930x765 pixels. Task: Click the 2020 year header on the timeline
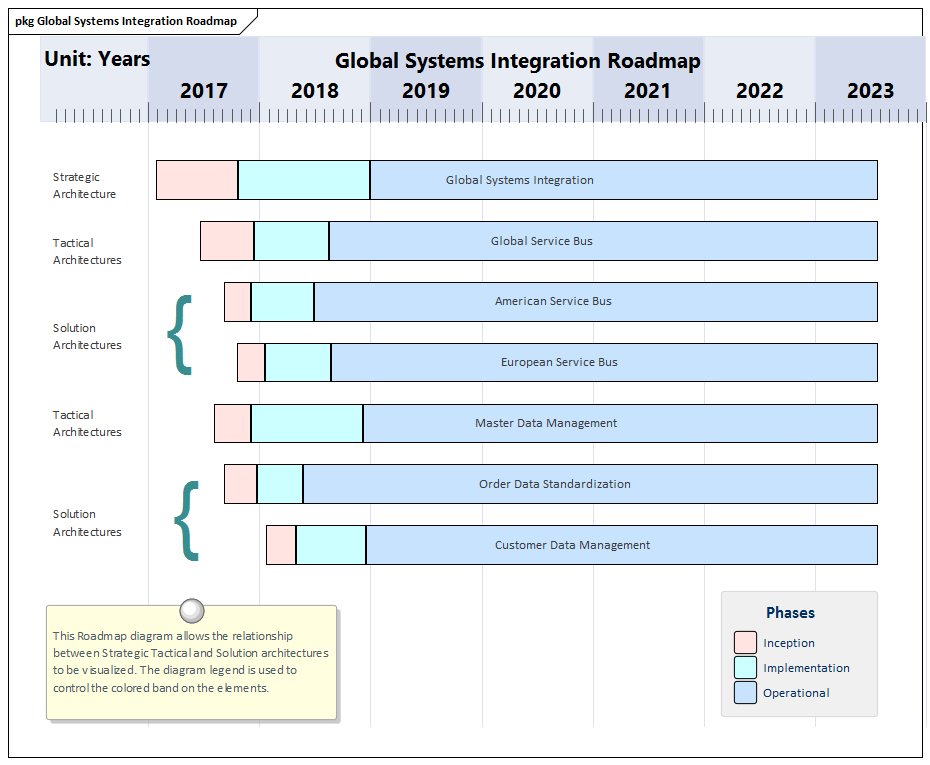[x=537, y=91]
